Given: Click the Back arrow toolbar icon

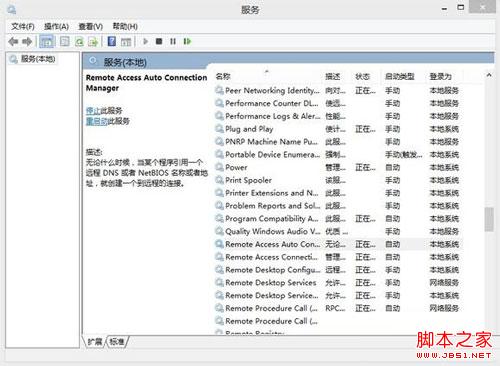Looking at the screenshot, I should pos(13,41).
